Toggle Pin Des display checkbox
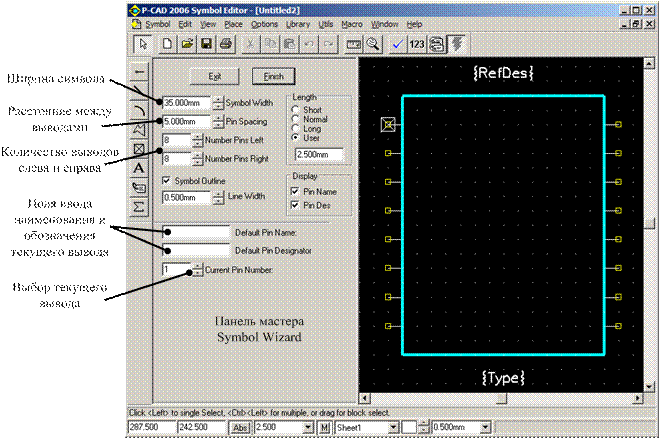 pos(295,205)
